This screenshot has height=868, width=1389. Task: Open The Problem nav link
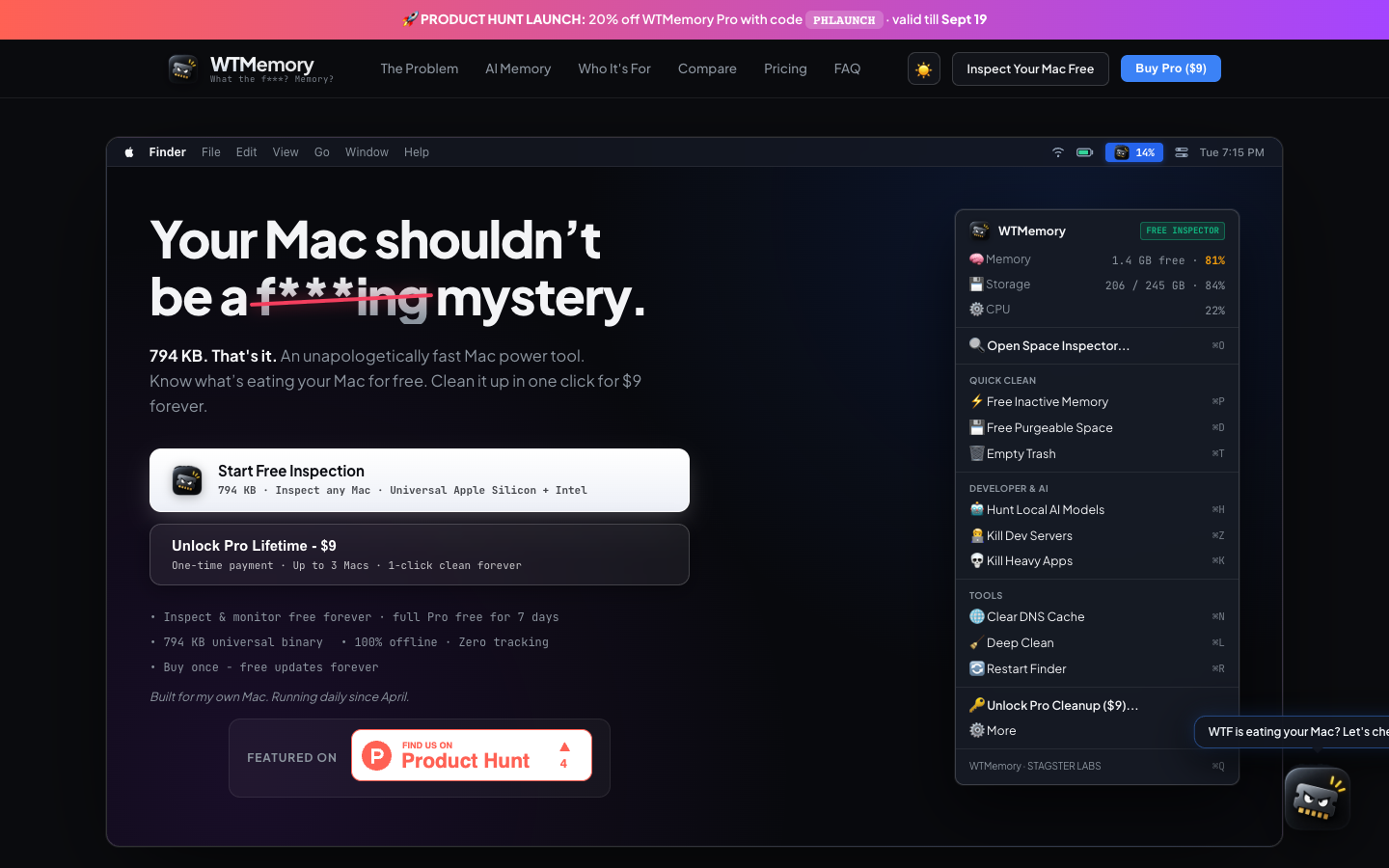[420, 68]
